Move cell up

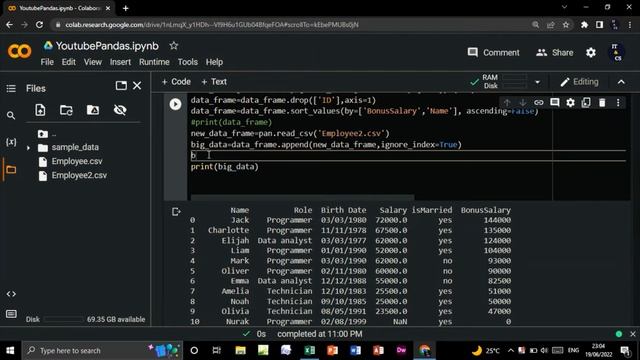click(x=507, y=102)
